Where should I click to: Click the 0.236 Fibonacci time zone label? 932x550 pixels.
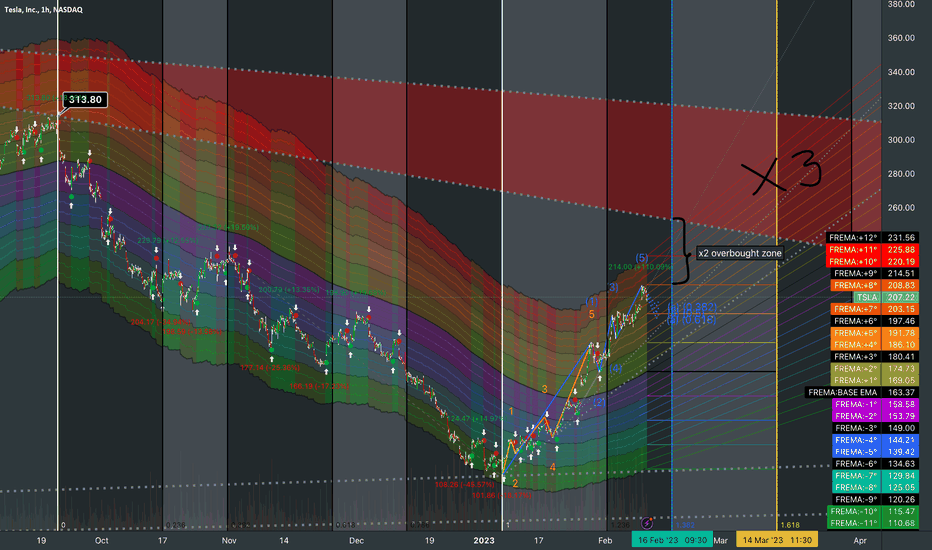[175, 525]
